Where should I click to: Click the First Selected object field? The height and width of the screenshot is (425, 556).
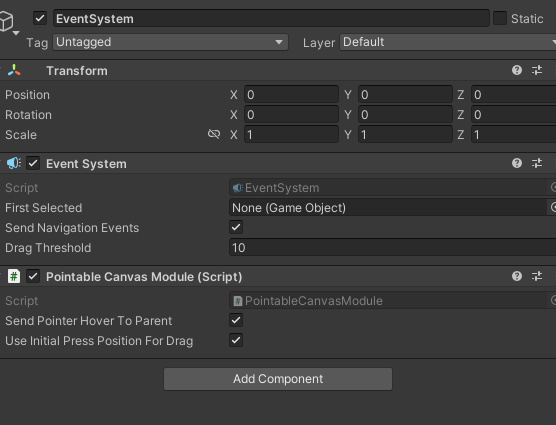tap(388, 208)
